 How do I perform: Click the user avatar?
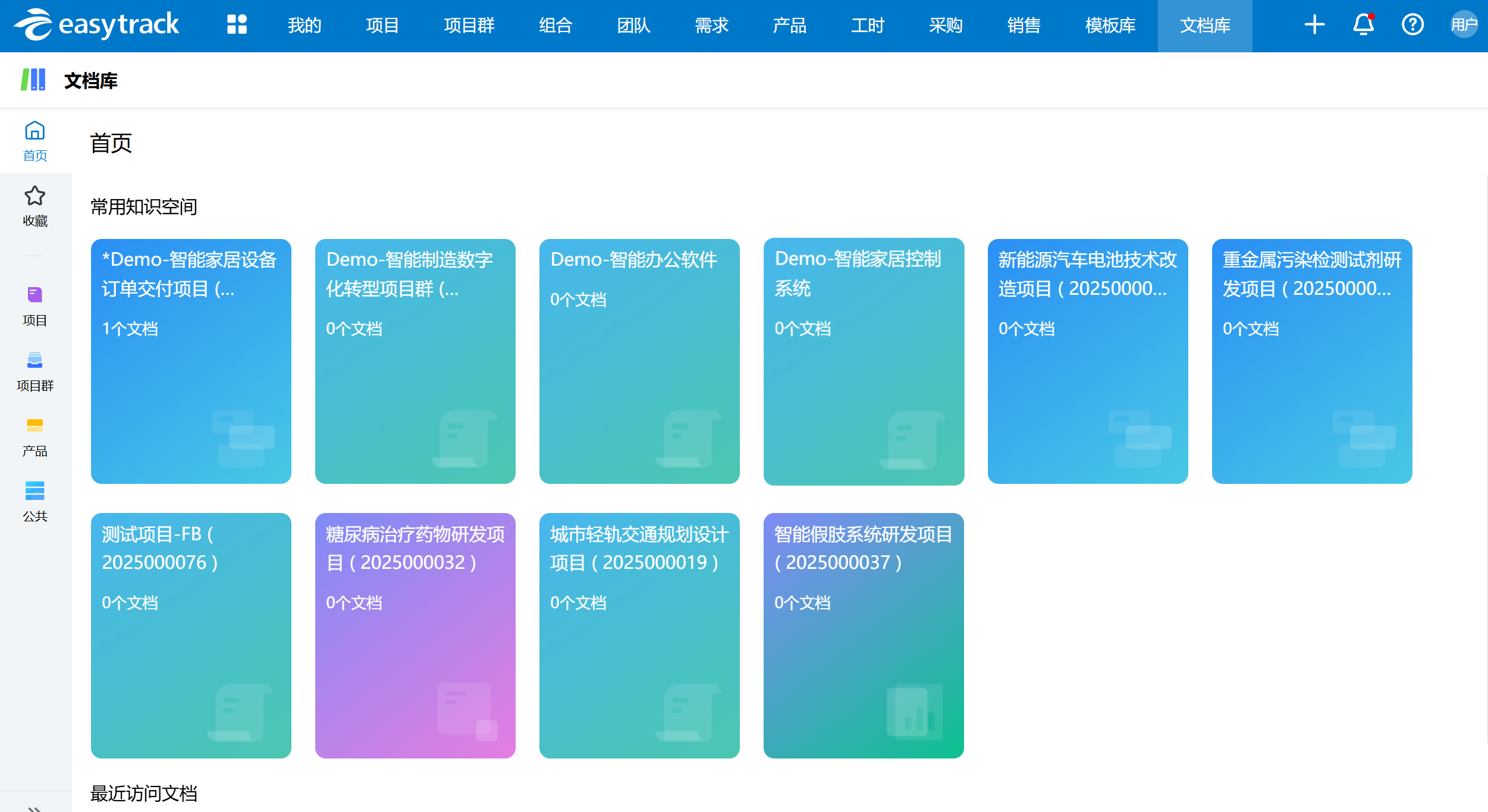(1463, 25)
